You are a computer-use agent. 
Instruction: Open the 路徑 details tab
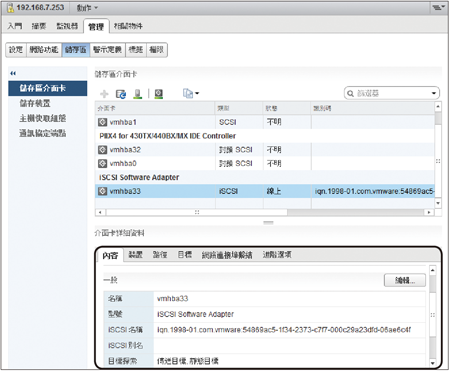160,255
